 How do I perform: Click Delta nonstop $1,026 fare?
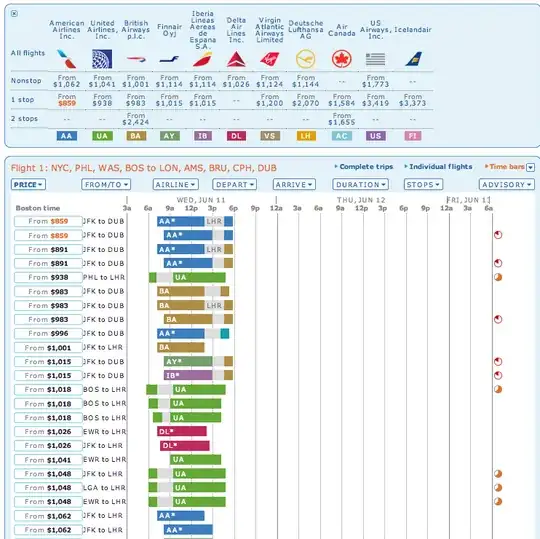click(x=236, y=81)
